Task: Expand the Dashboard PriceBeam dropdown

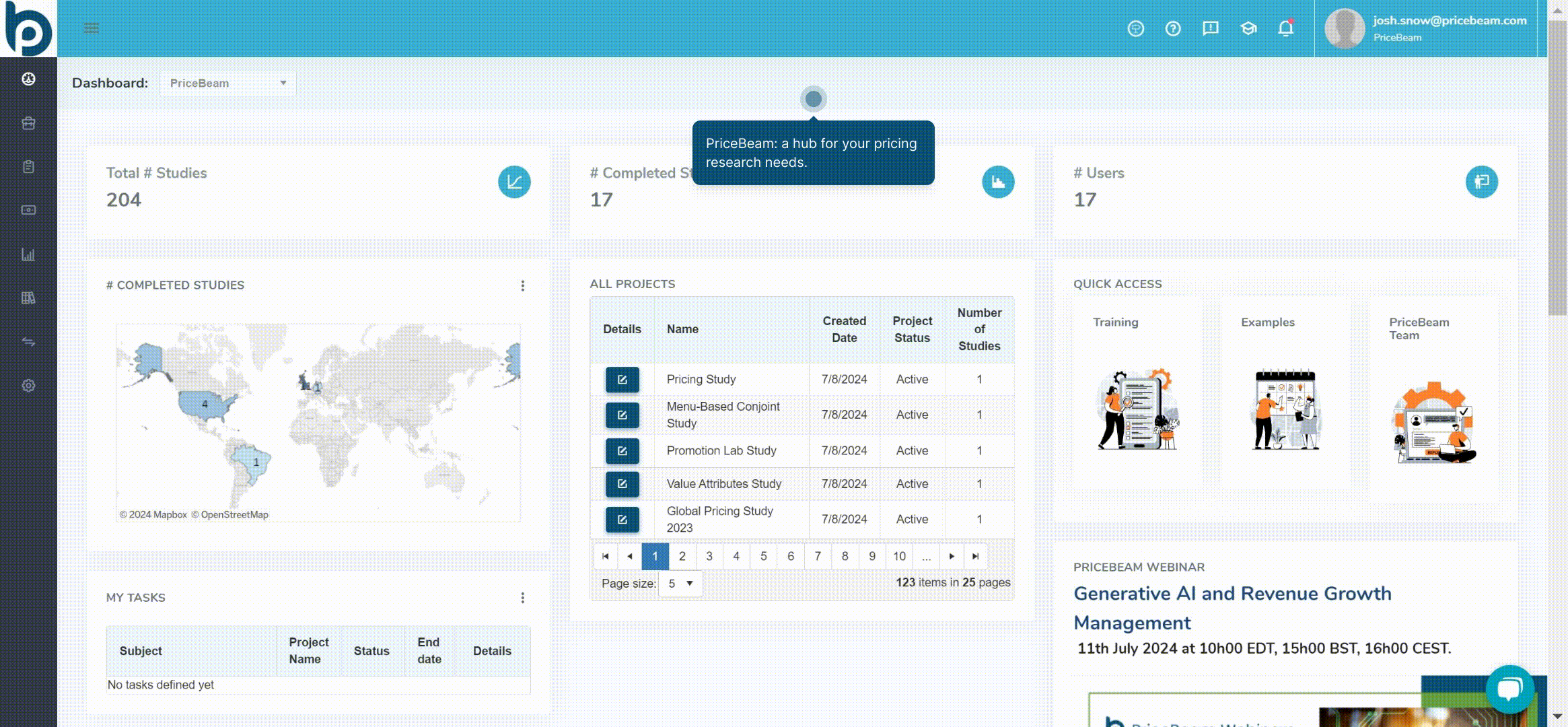Action: click(x=227, y=83)
